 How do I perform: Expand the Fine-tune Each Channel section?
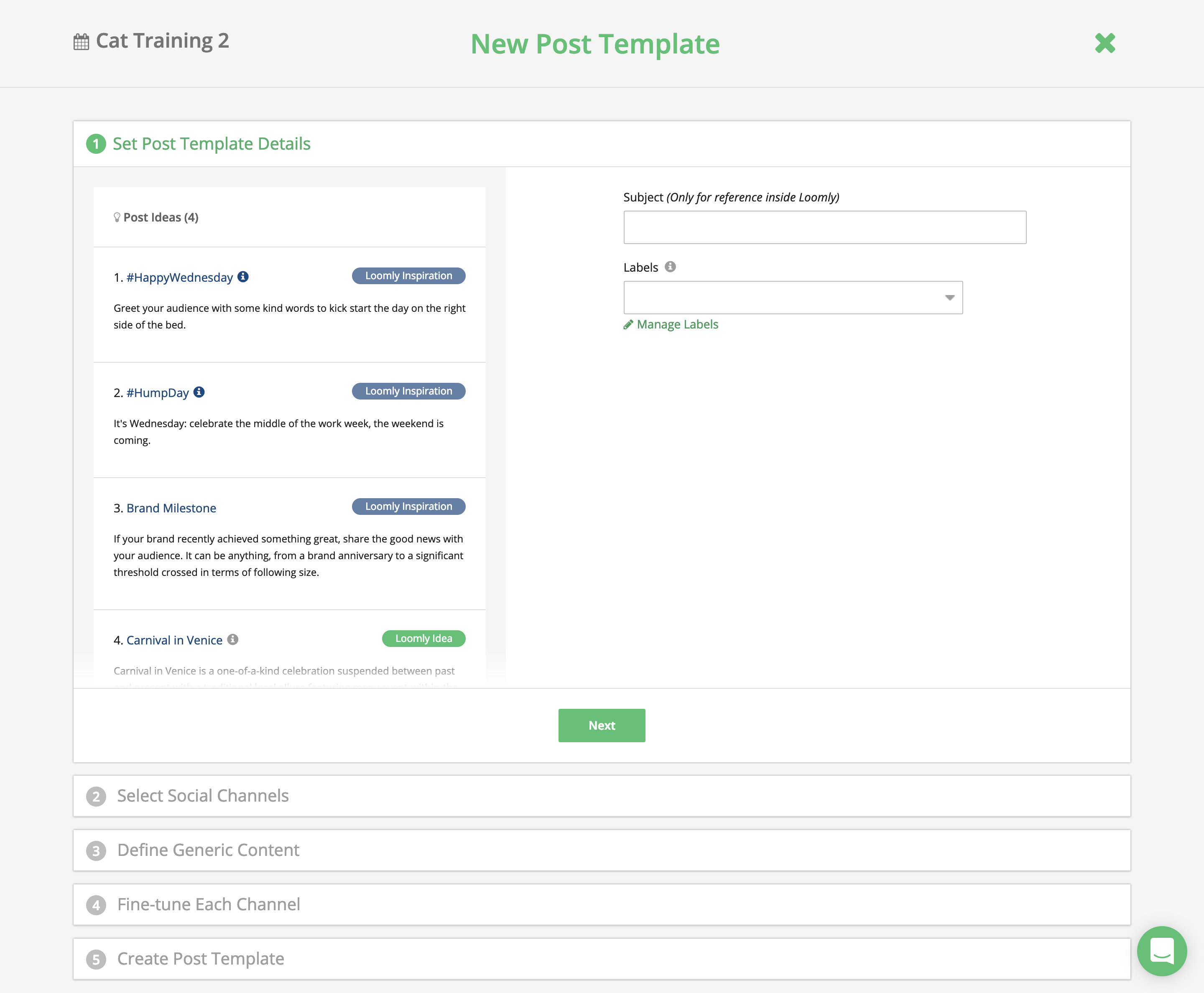[602, 904]
